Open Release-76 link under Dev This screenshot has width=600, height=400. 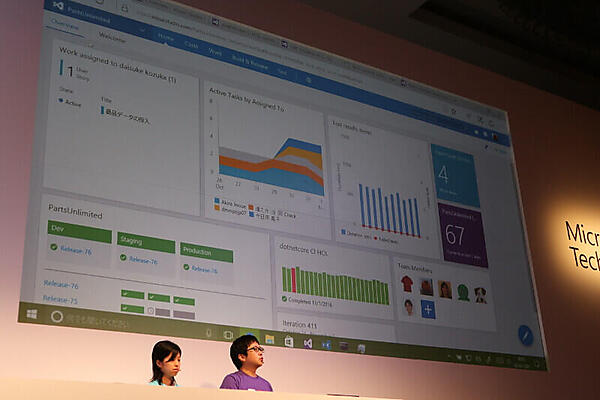click(x=76, y=251)
